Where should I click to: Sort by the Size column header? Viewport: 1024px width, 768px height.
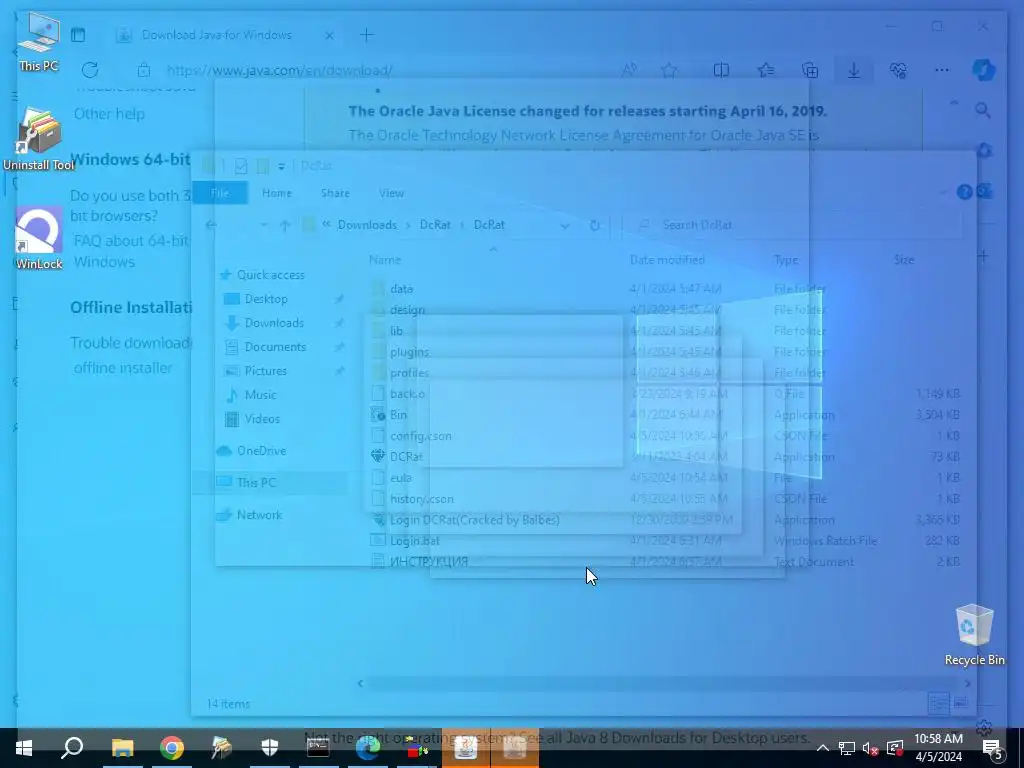coord(904,260)
